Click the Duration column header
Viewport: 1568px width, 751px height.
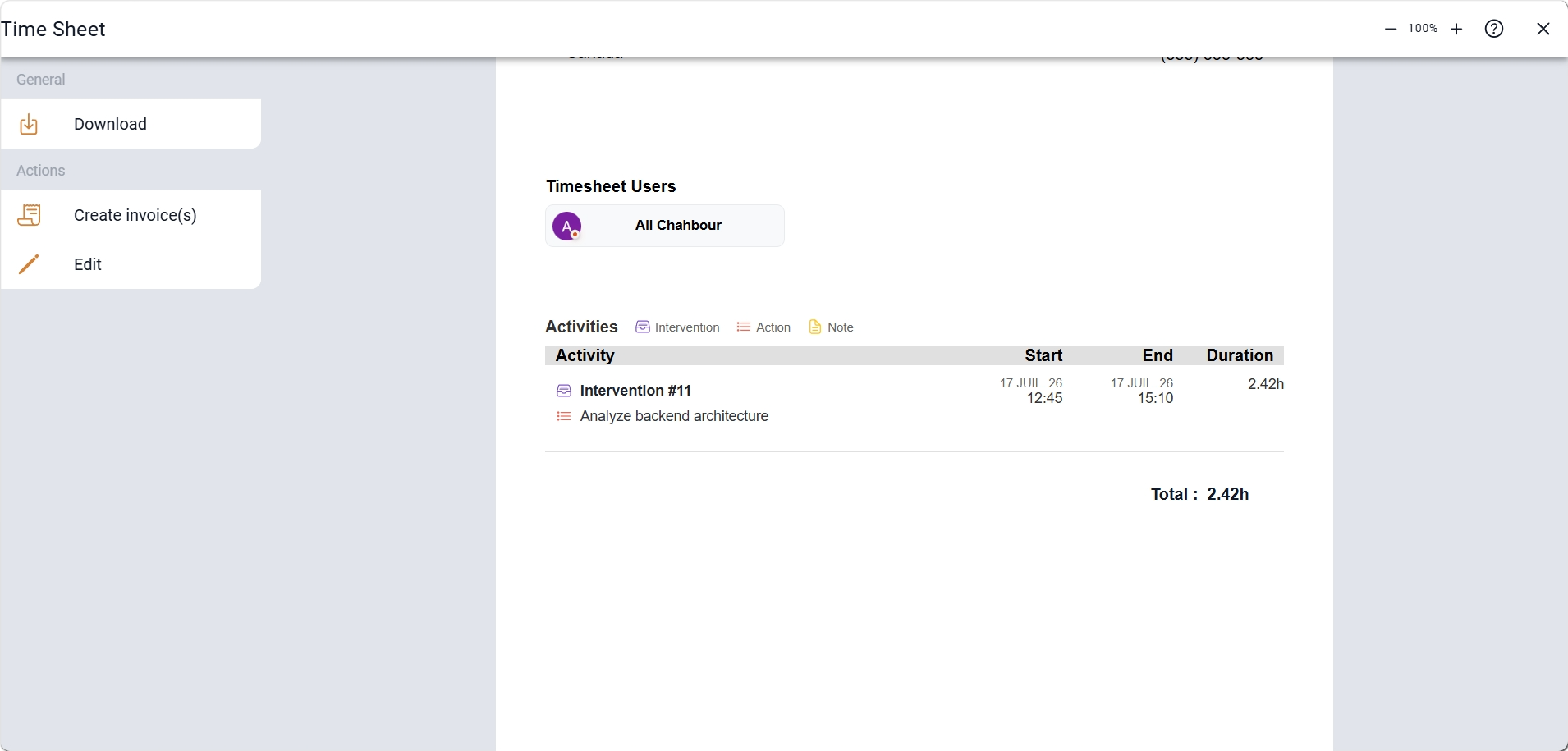1240,355
